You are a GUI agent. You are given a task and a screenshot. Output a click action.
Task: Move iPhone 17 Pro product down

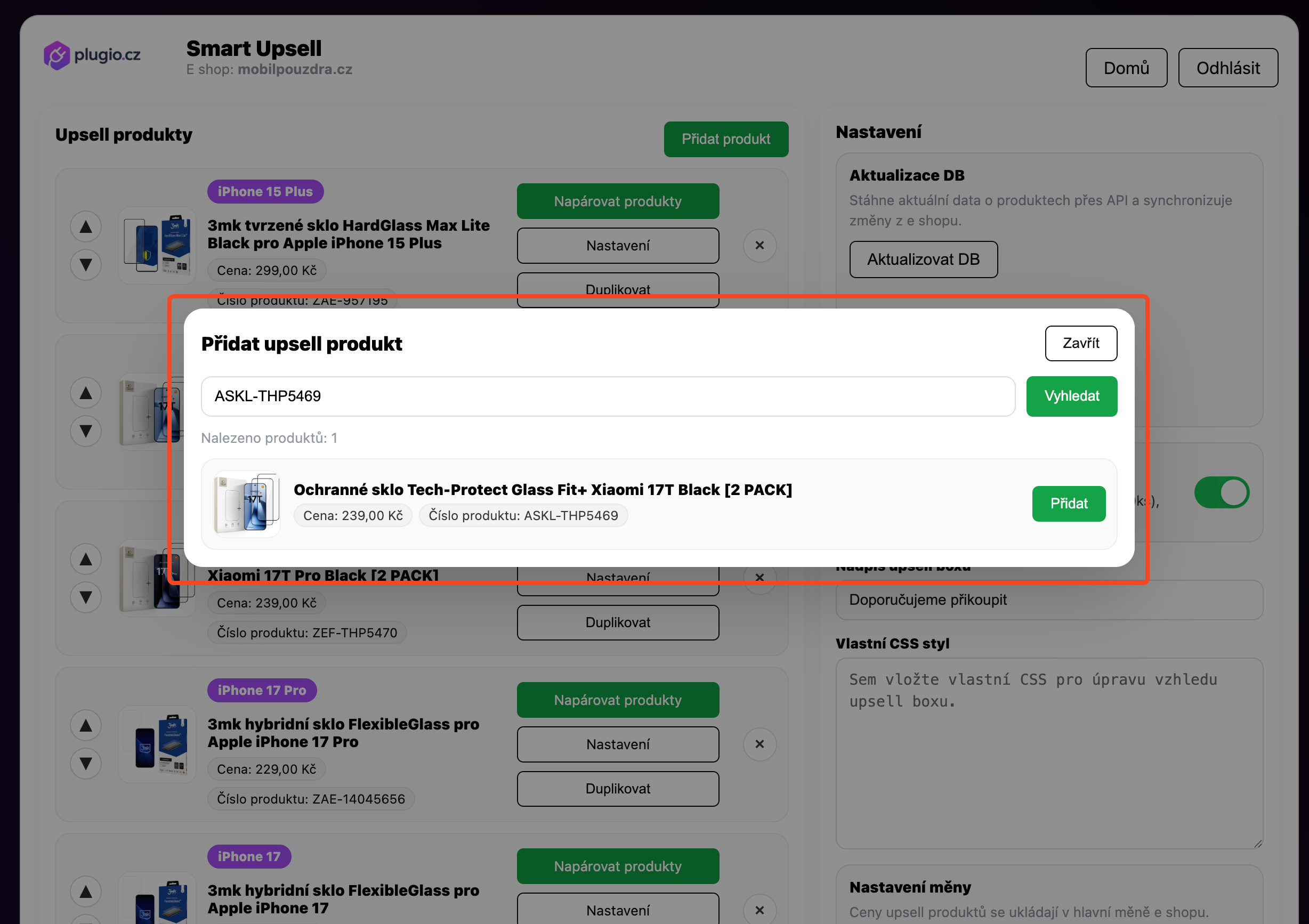point(85,763)
